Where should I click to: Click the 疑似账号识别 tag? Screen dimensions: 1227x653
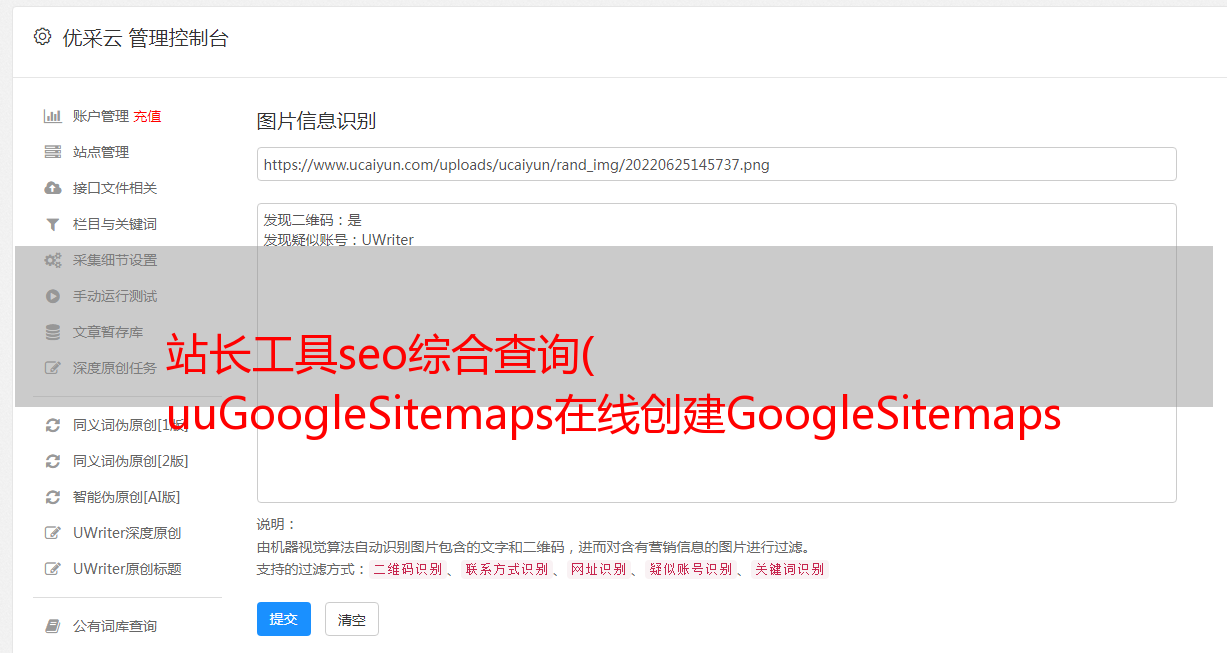691,569
